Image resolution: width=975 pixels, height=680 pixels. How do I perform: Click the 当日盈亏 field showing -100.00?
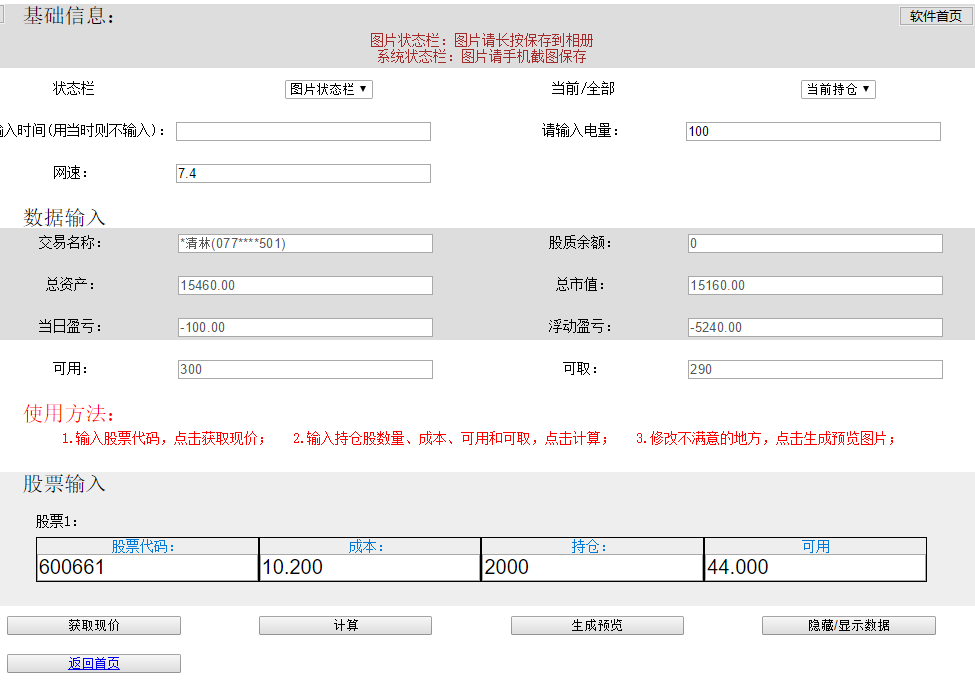tap(305, 328)
